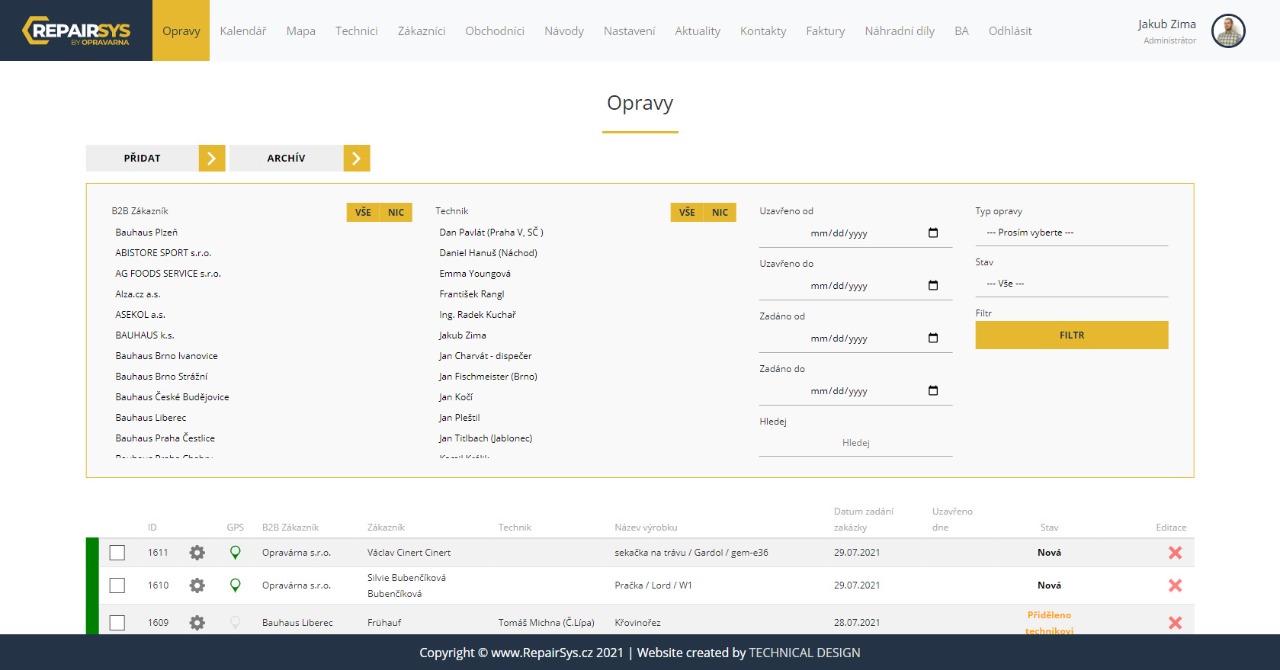Go to the Aktuality tab

pos(698,31)
